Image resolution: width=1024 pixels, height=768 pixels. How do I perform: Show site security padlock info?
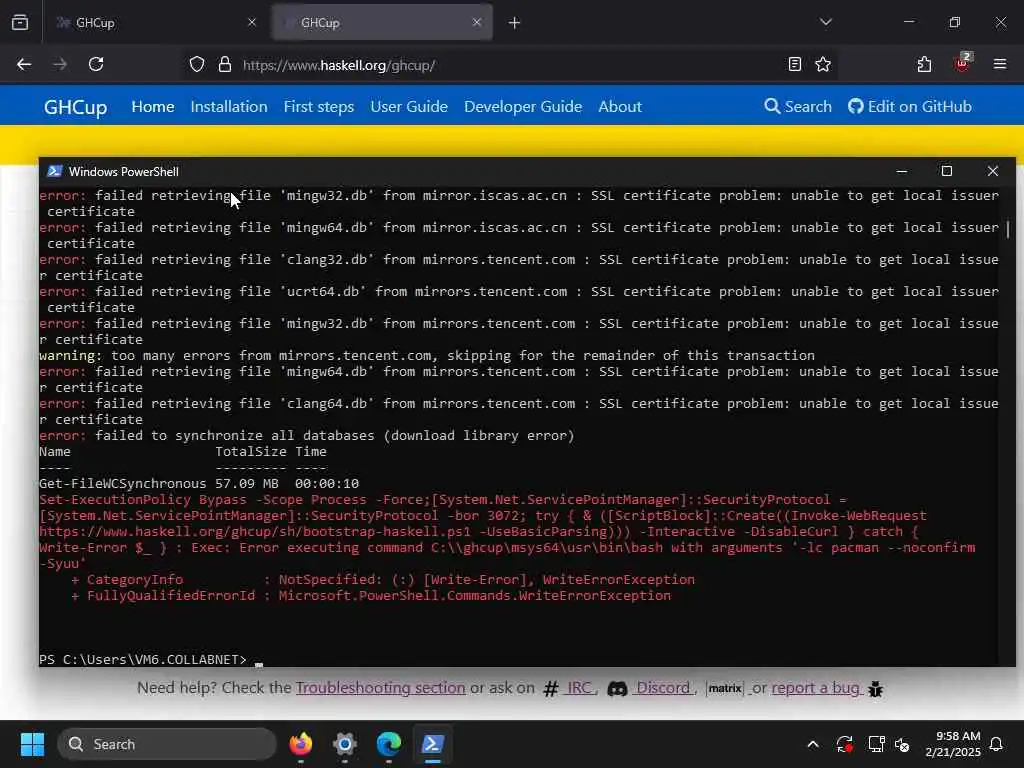click(225, 65)
